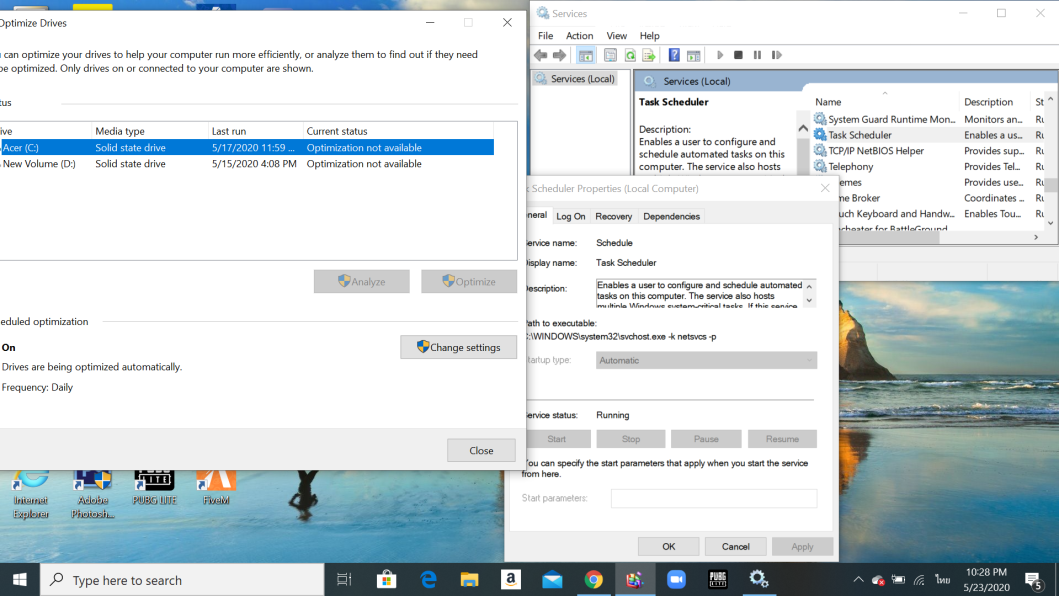1059x596 pixels.
Task: Click the Start parameters input field
Action: (x=714, y=498)
